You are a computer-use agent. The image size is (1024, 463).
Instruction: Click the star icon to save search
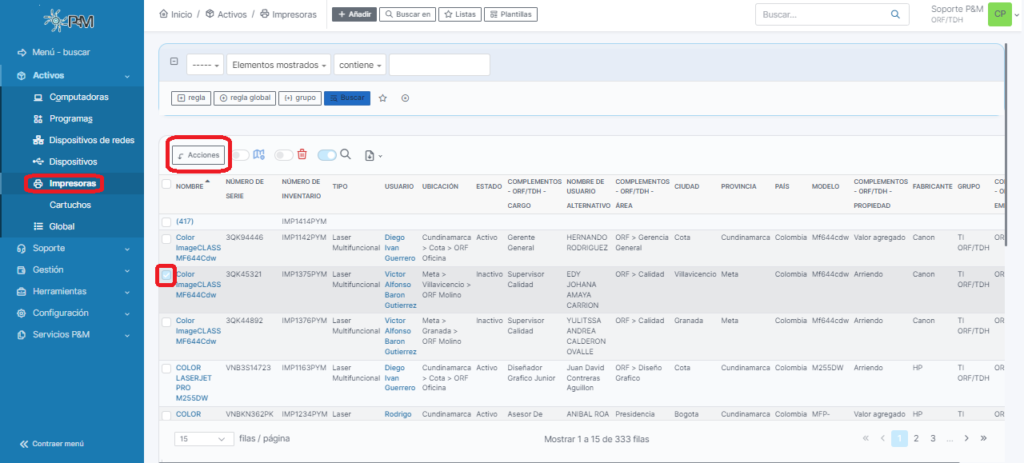tap(383, 98)
